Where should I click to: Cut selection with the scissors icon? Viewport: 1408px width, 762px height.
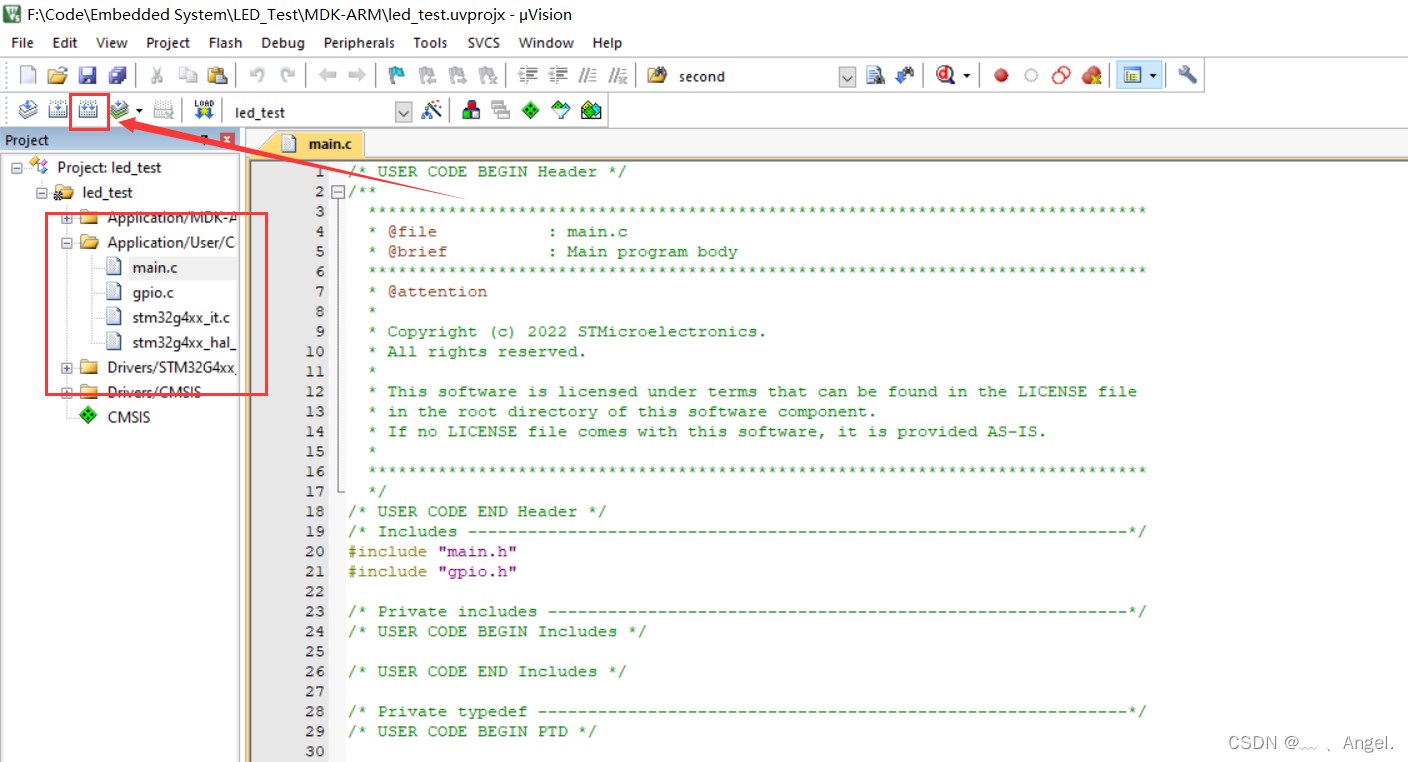pyautogui.click(x=157, y=75)
